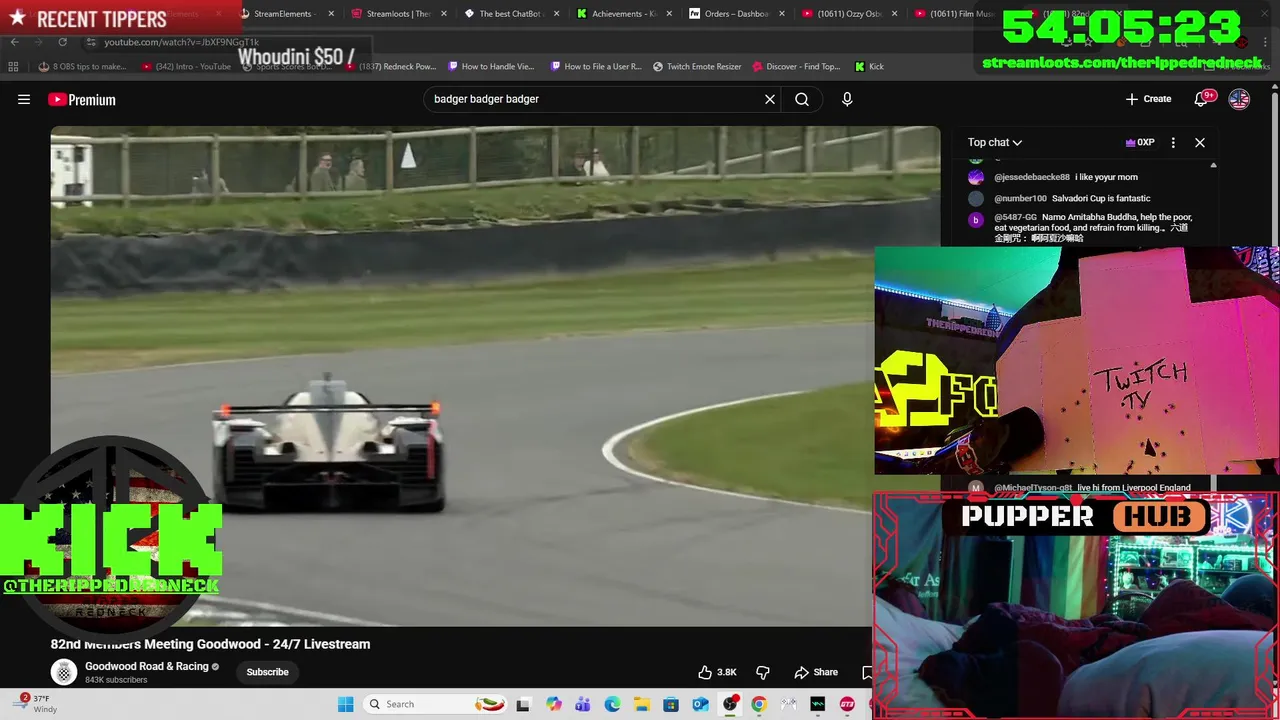Go to YouTube Premium home logo

(x=82, y=99)
